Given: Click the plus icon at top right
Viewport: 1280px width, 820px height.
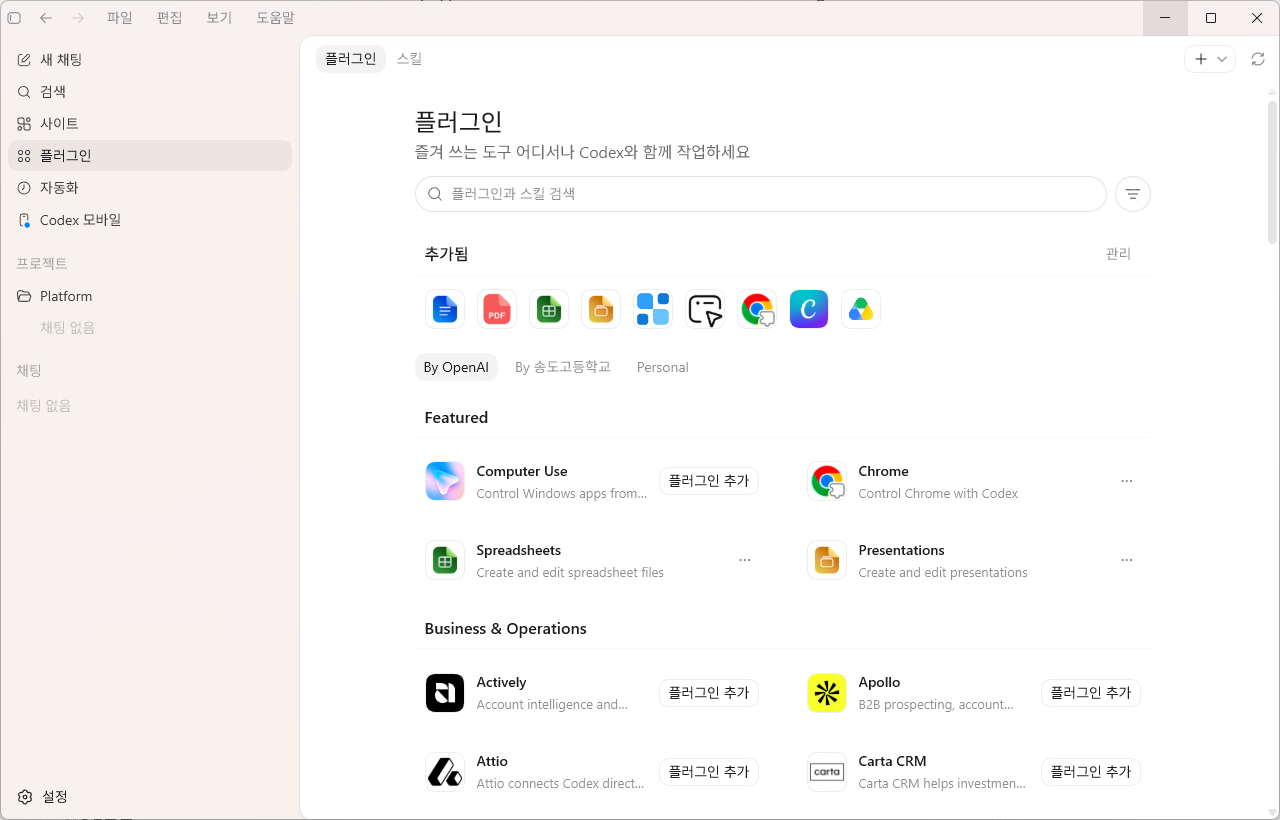Looking at the screenshot, I should click(x=1201, y=59).
